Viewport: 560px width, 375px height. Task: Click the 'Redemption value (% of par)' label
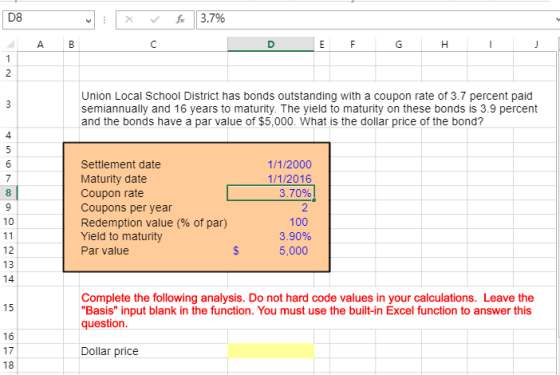click(154, 222)
